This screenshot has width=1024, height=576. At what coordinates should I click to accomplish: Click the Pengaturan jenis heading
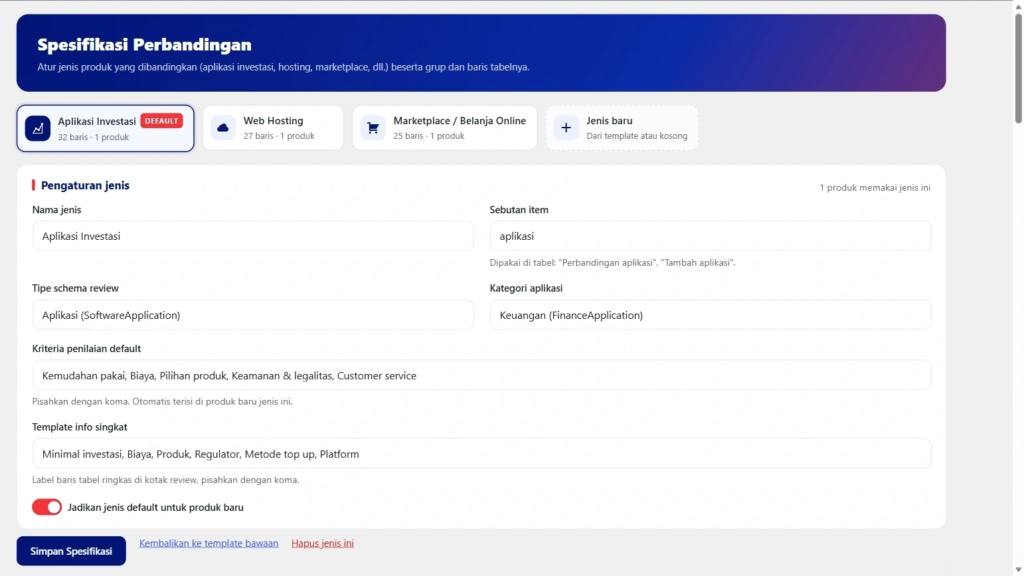[x=86, y=185]
